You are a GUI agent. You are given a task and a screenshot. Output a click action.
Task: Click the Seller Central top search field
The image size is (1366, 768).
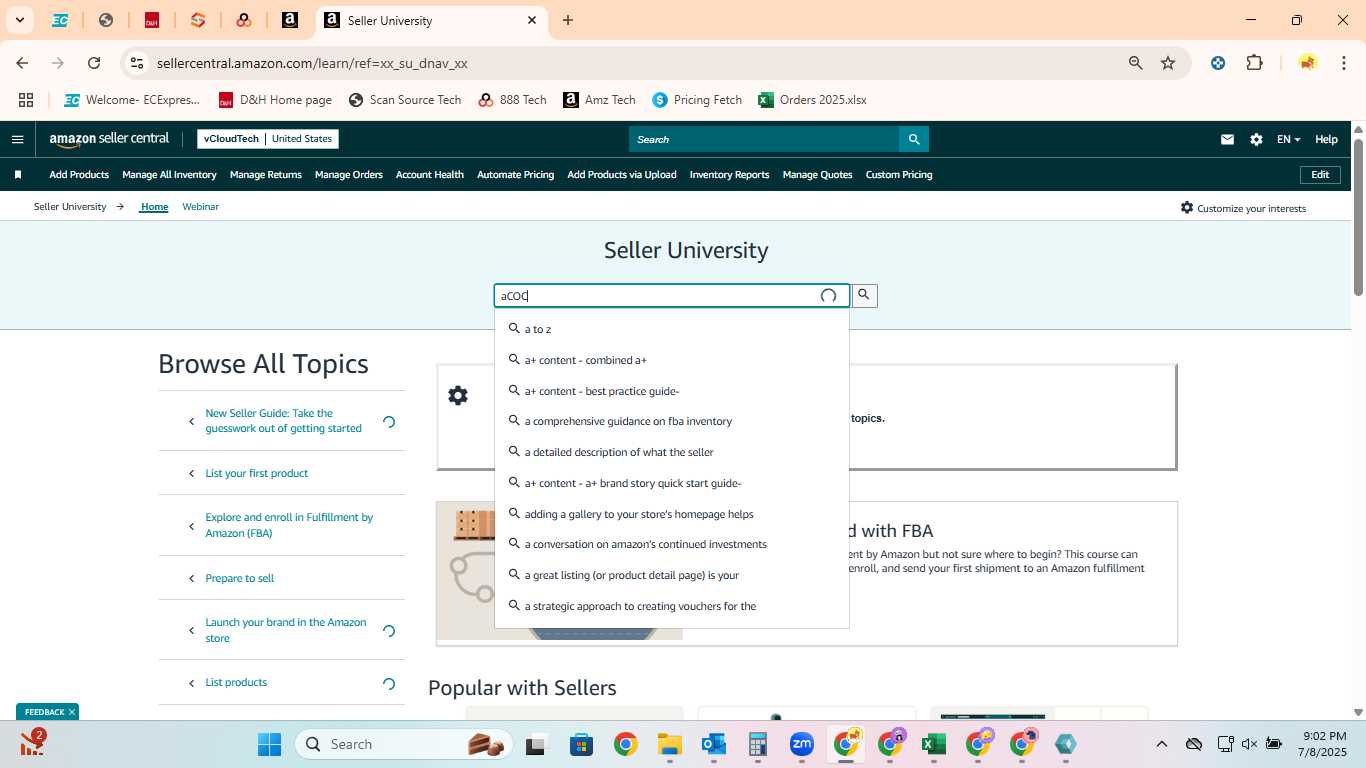pyautogui.click(x=764, y=139)
